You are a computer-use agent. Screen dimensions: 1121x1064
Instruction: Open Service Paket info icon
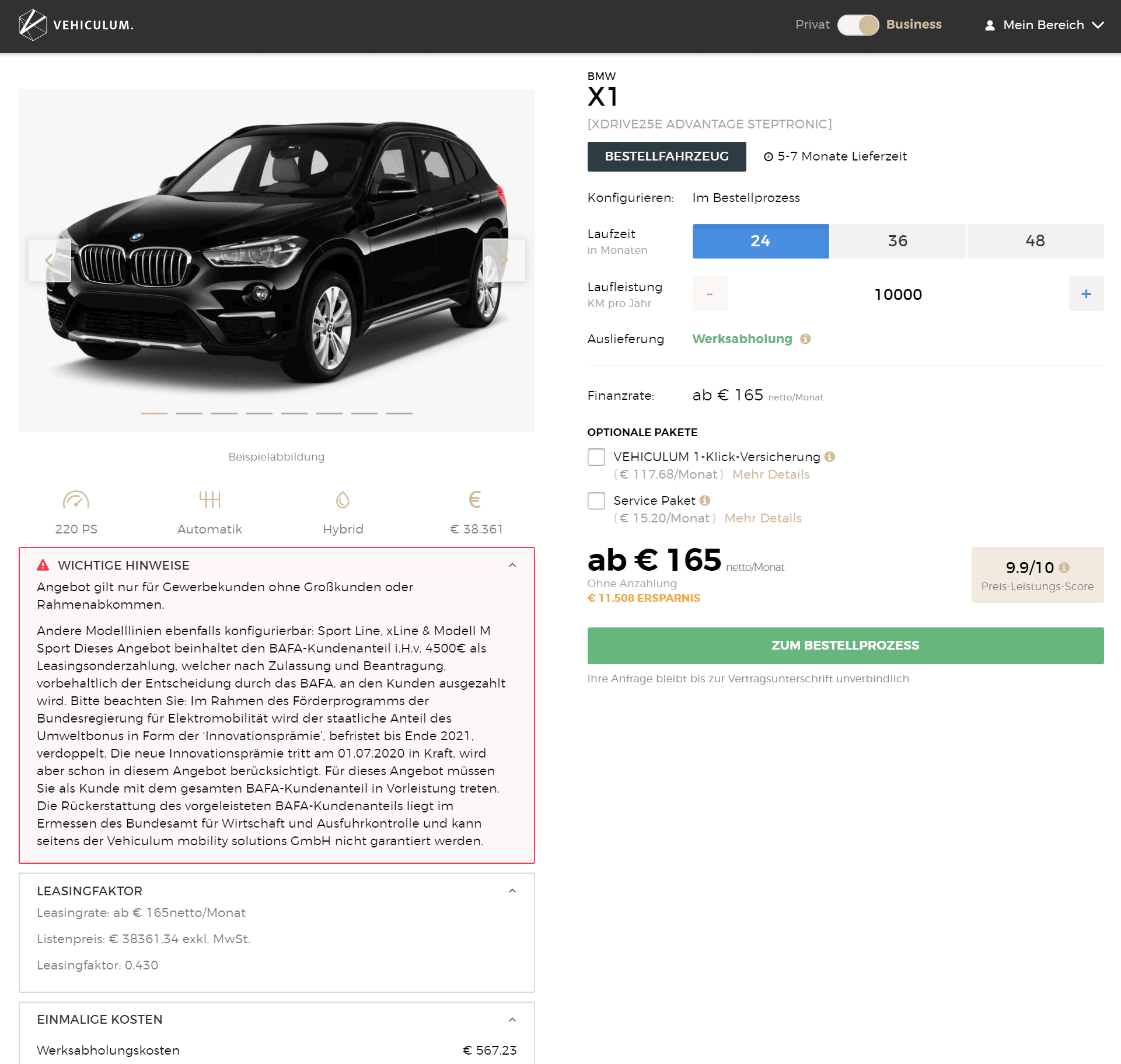click(x=705, y=500)
